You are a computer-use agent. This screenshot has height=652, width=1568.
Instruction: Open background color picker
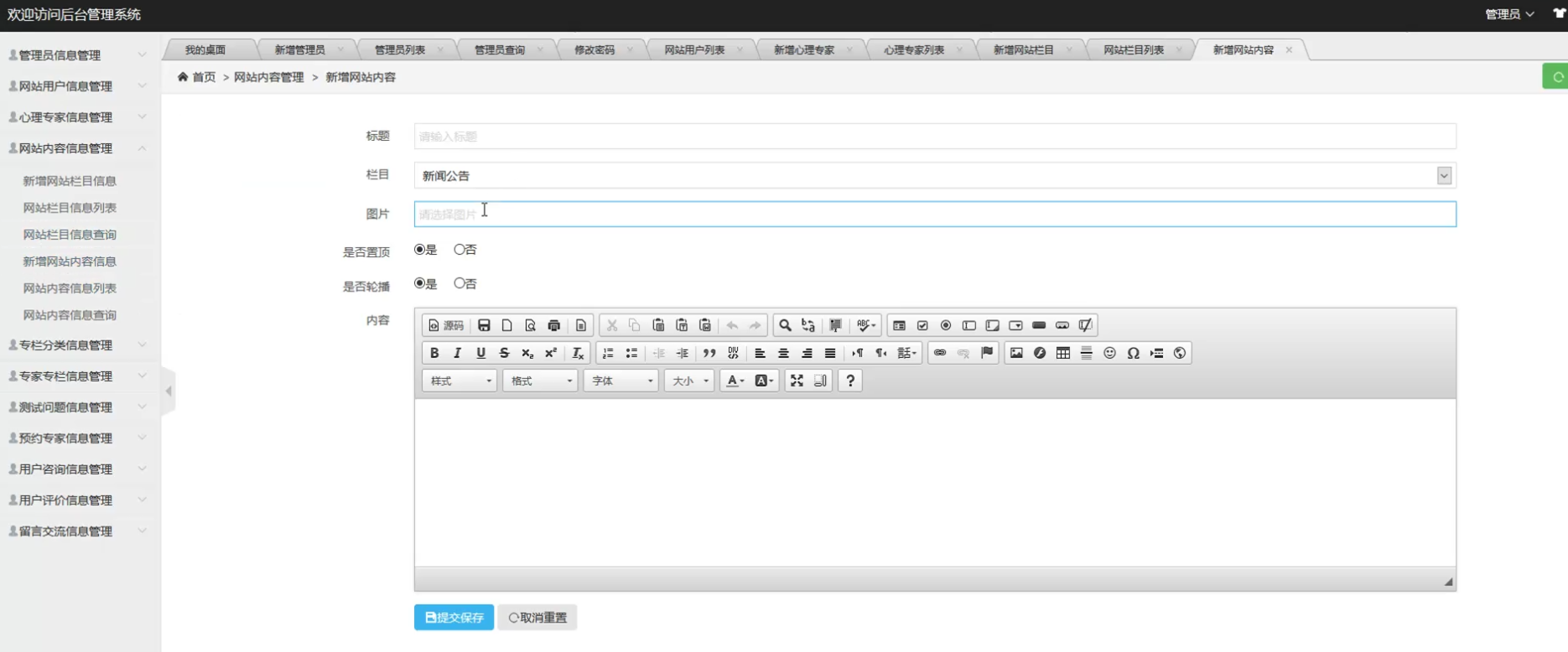(763, 380)
